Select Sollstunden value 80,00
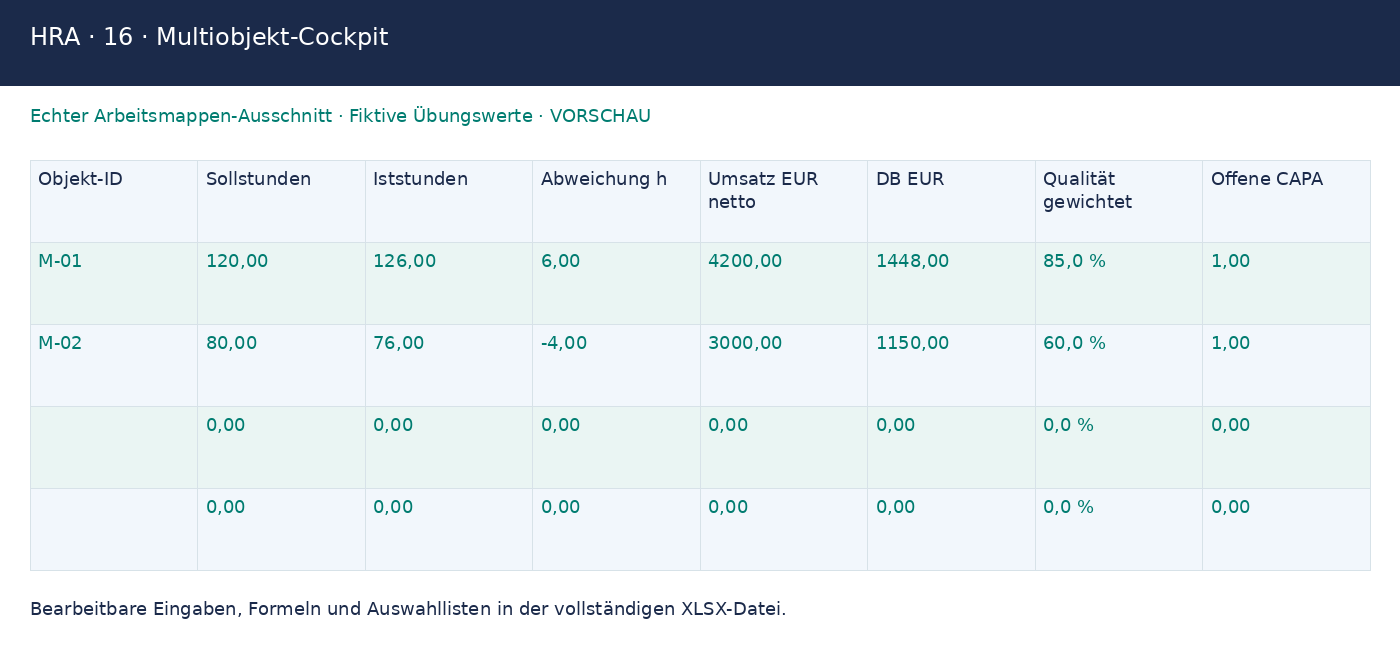The width and height of the screenshot is (1400, 650). (281, 365)
